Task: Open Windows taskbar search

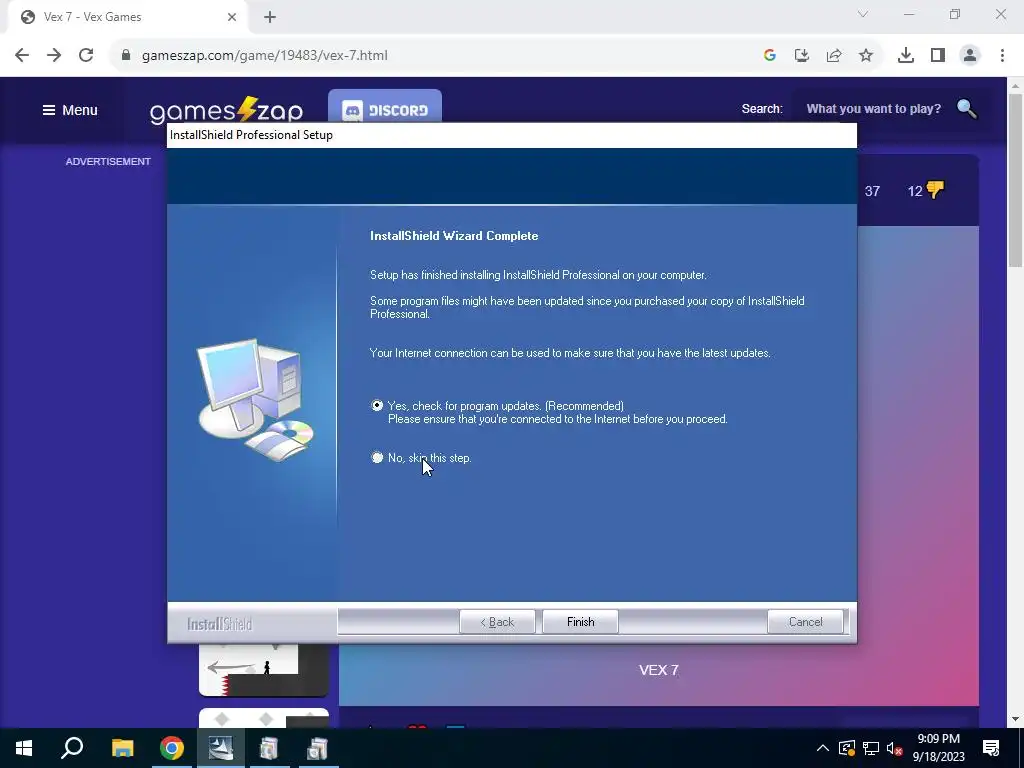Action: 72,748
